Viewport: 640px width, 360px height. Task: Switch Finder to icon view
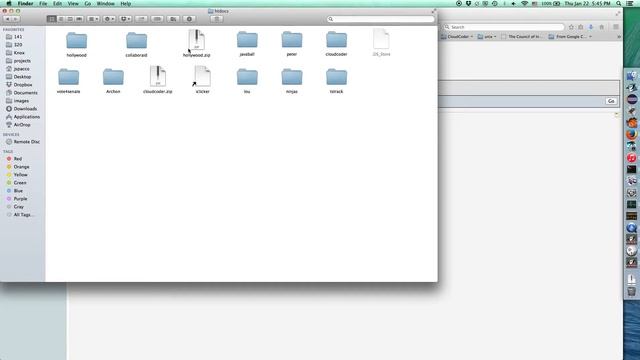click(x=51, y=19)
